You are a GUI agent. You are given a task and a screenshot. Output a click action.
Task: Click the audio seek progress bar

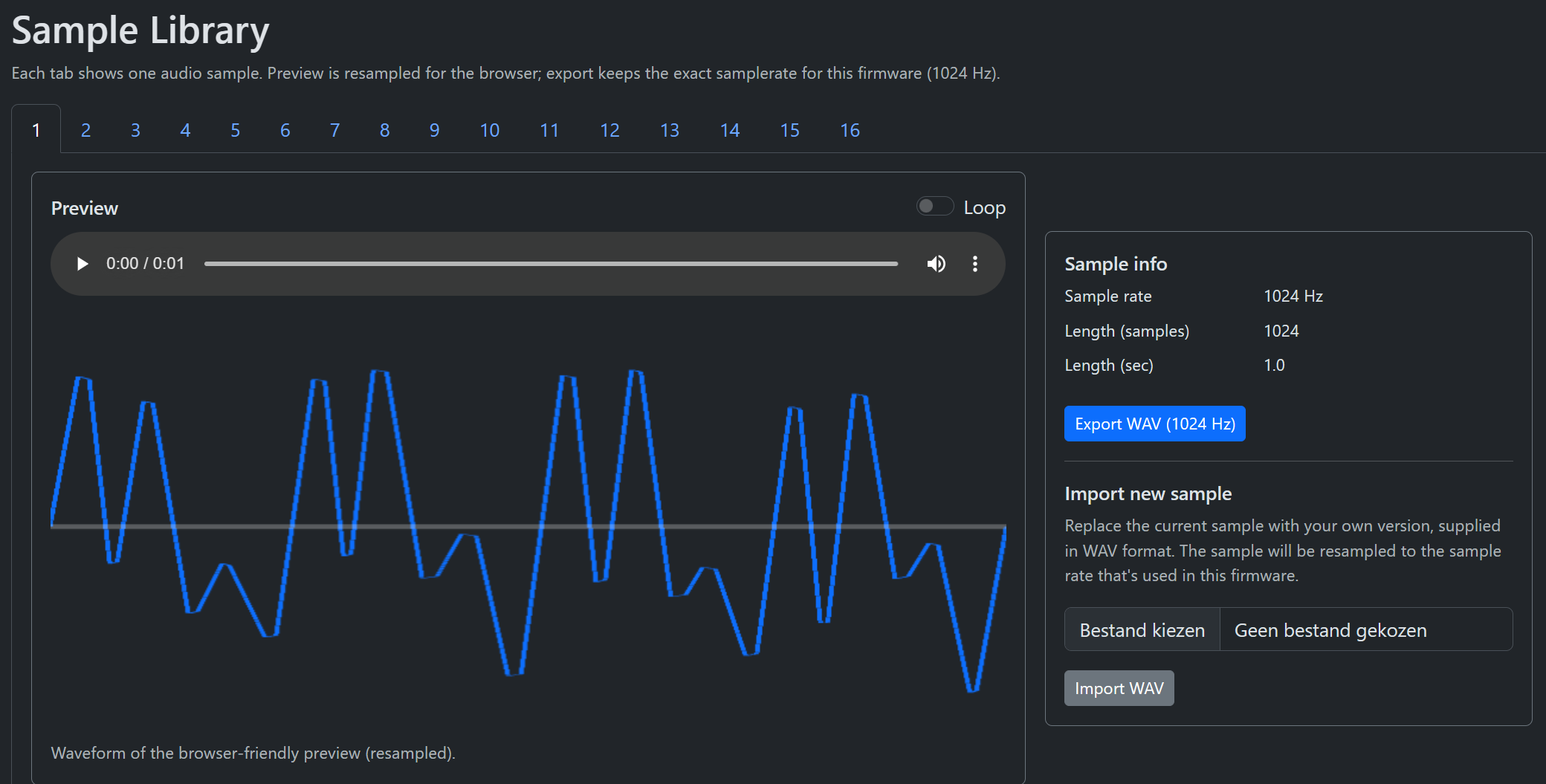[x=550, y=264]
